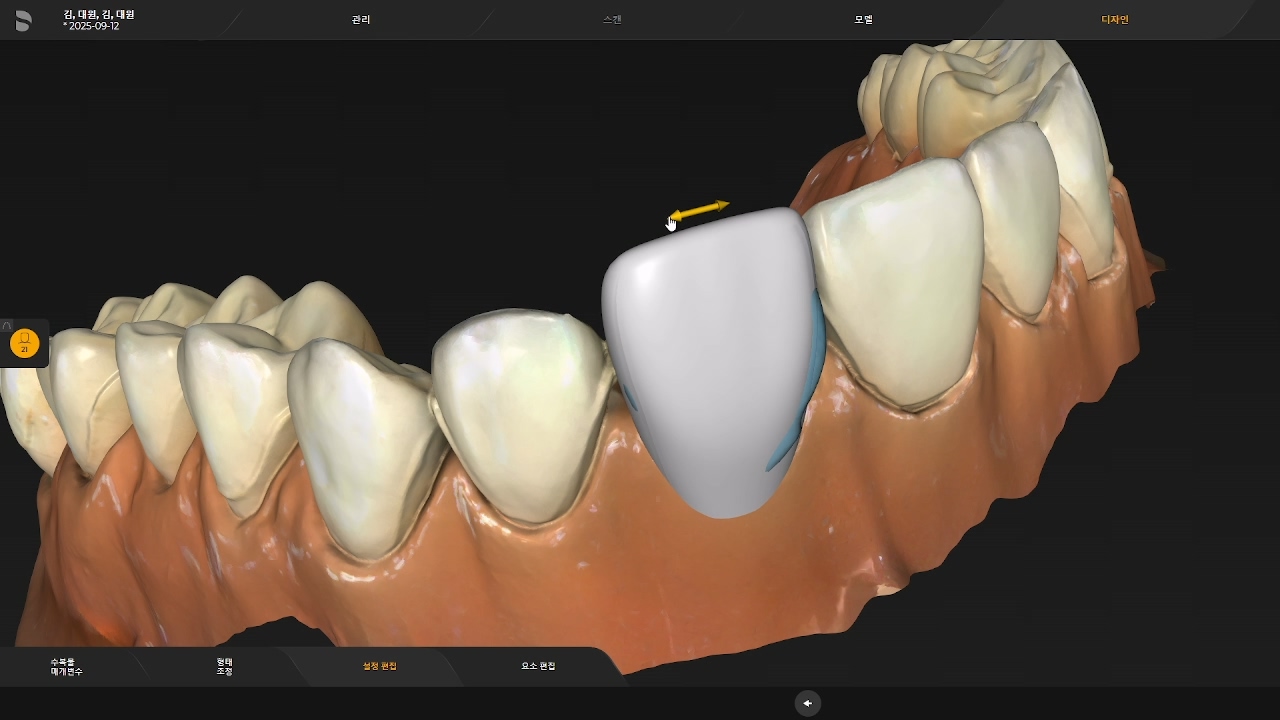
Task: Switch to the 스캔 tab
Action: point(612,20)
